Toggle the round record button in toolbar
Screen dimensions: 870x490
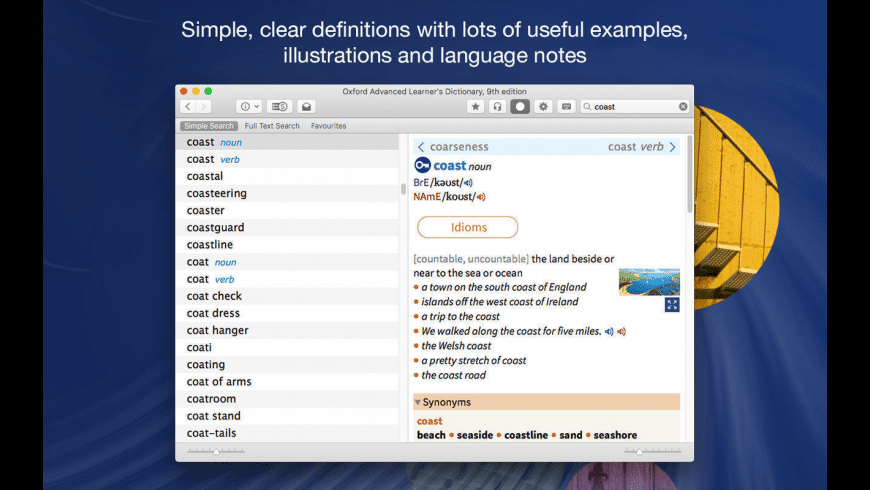(x=520, y=107)
